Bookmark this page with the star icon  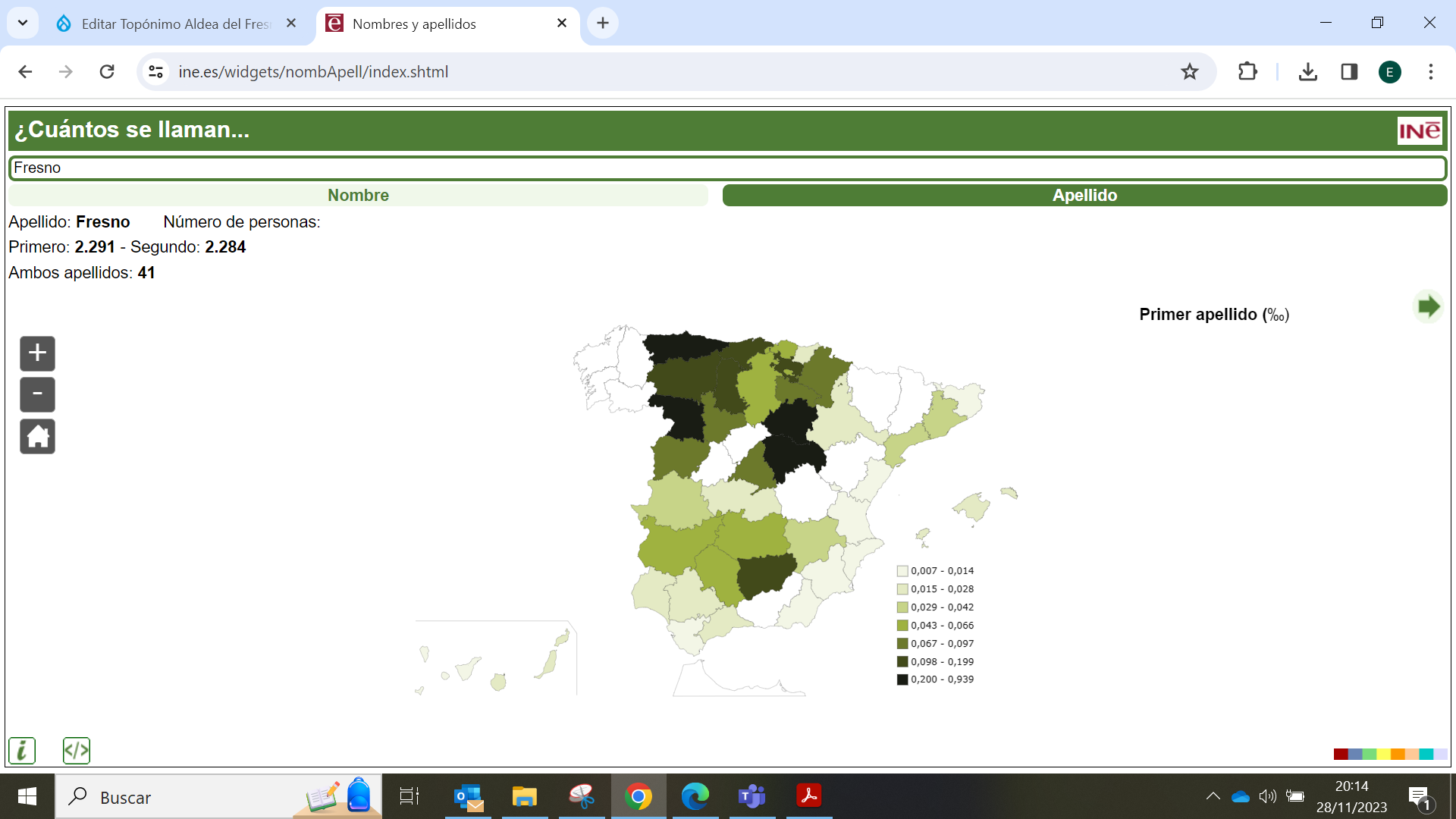(x=1189, y=72)
